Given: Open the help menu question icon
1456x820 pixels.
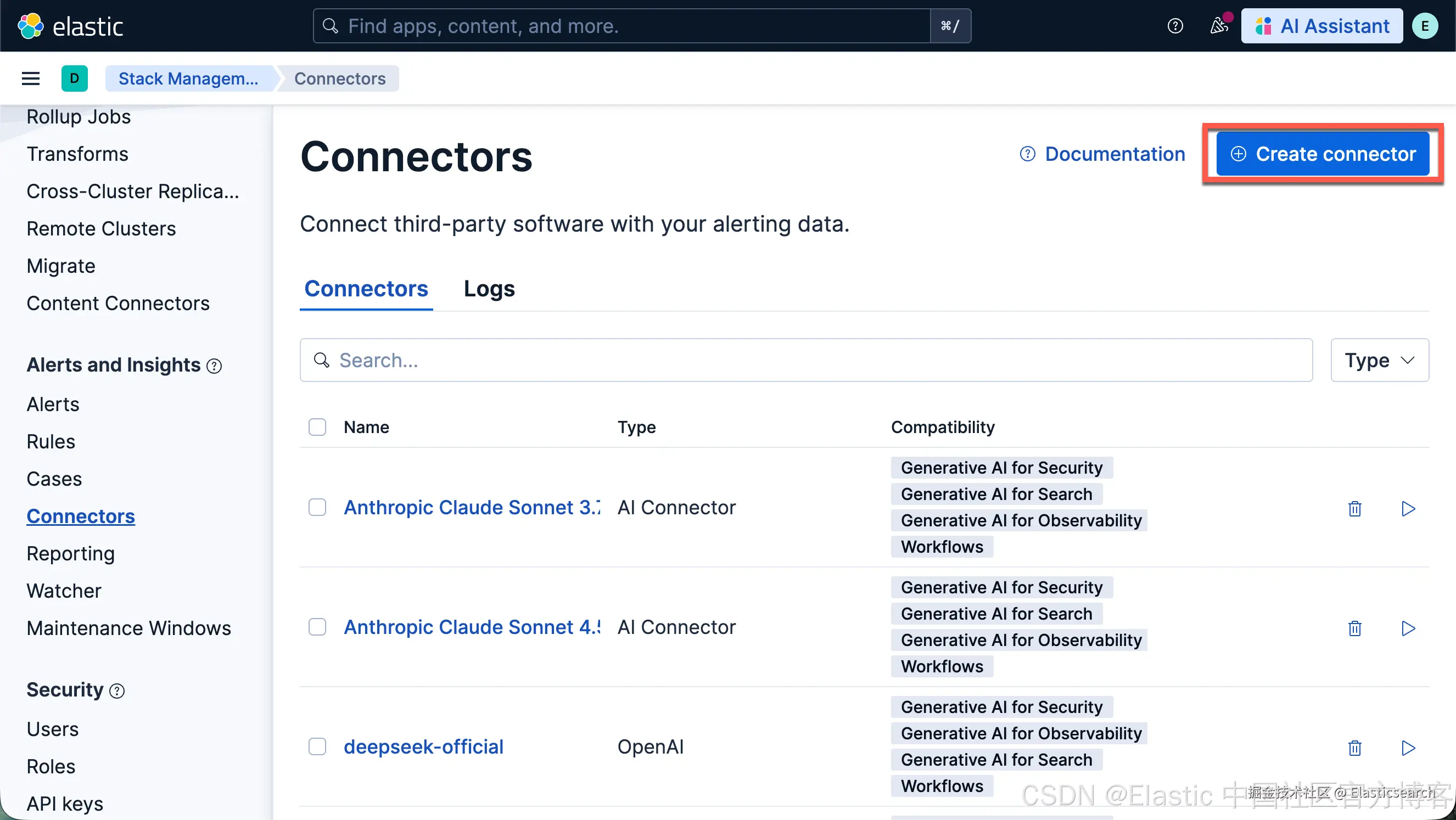Looking at the screenshot, I should 1175,26.
